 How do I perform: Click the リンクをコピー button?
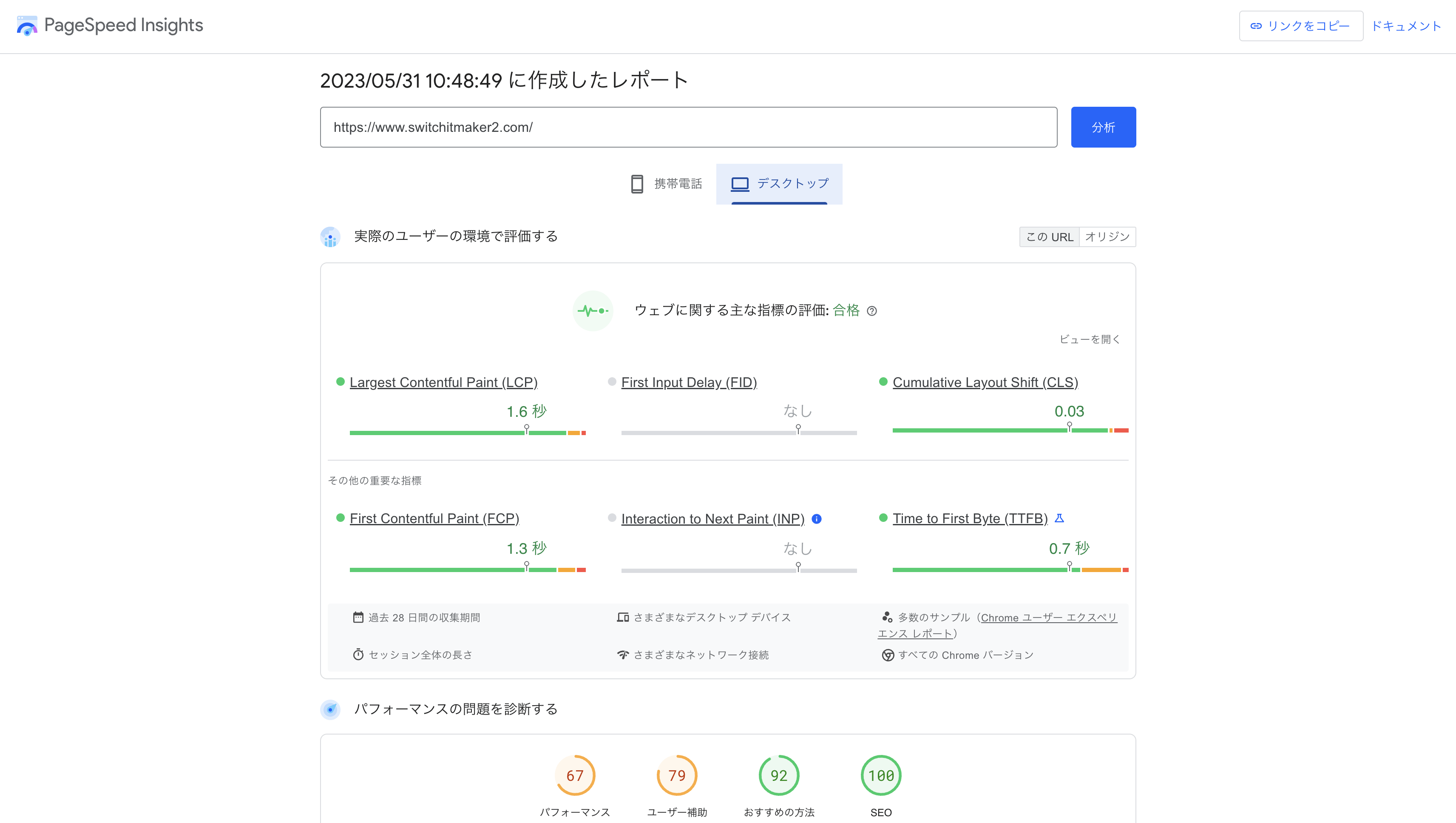[x=1301, y=26]
